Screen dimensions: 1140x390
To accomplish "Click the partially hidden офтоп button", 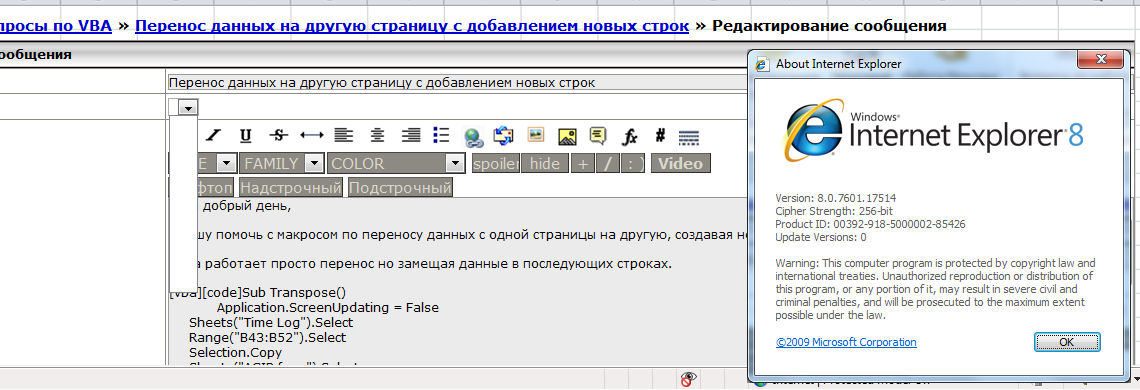I will click(216, 188).
